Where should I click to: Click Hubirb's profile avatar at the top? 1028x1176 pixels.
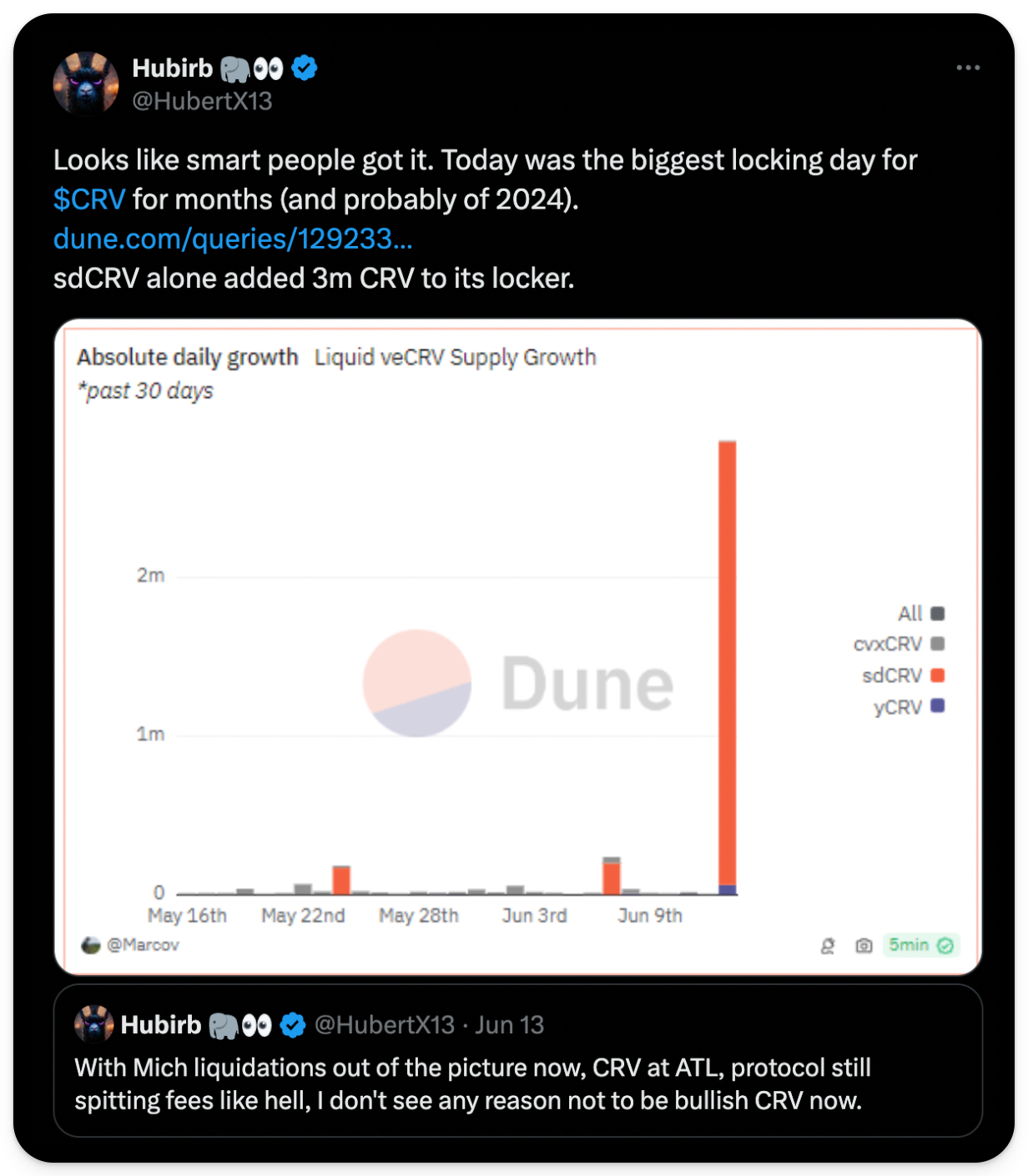click(x=86, y=83)
